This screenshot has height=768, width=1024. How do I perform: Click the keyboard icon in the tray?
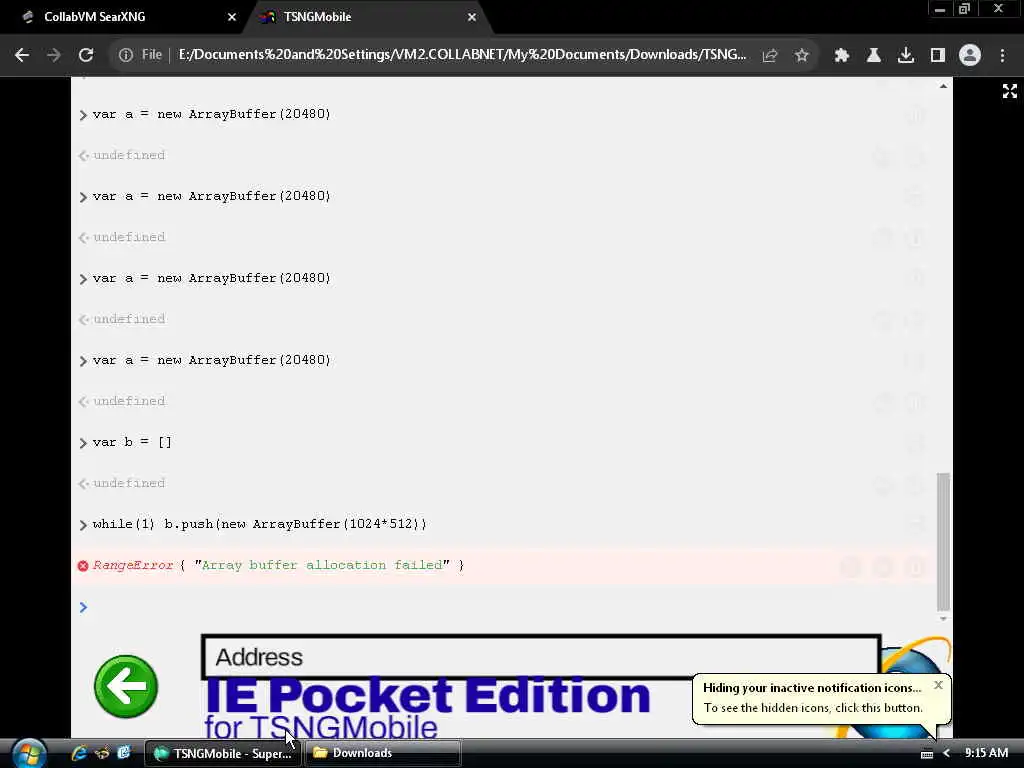coord(926,754)
